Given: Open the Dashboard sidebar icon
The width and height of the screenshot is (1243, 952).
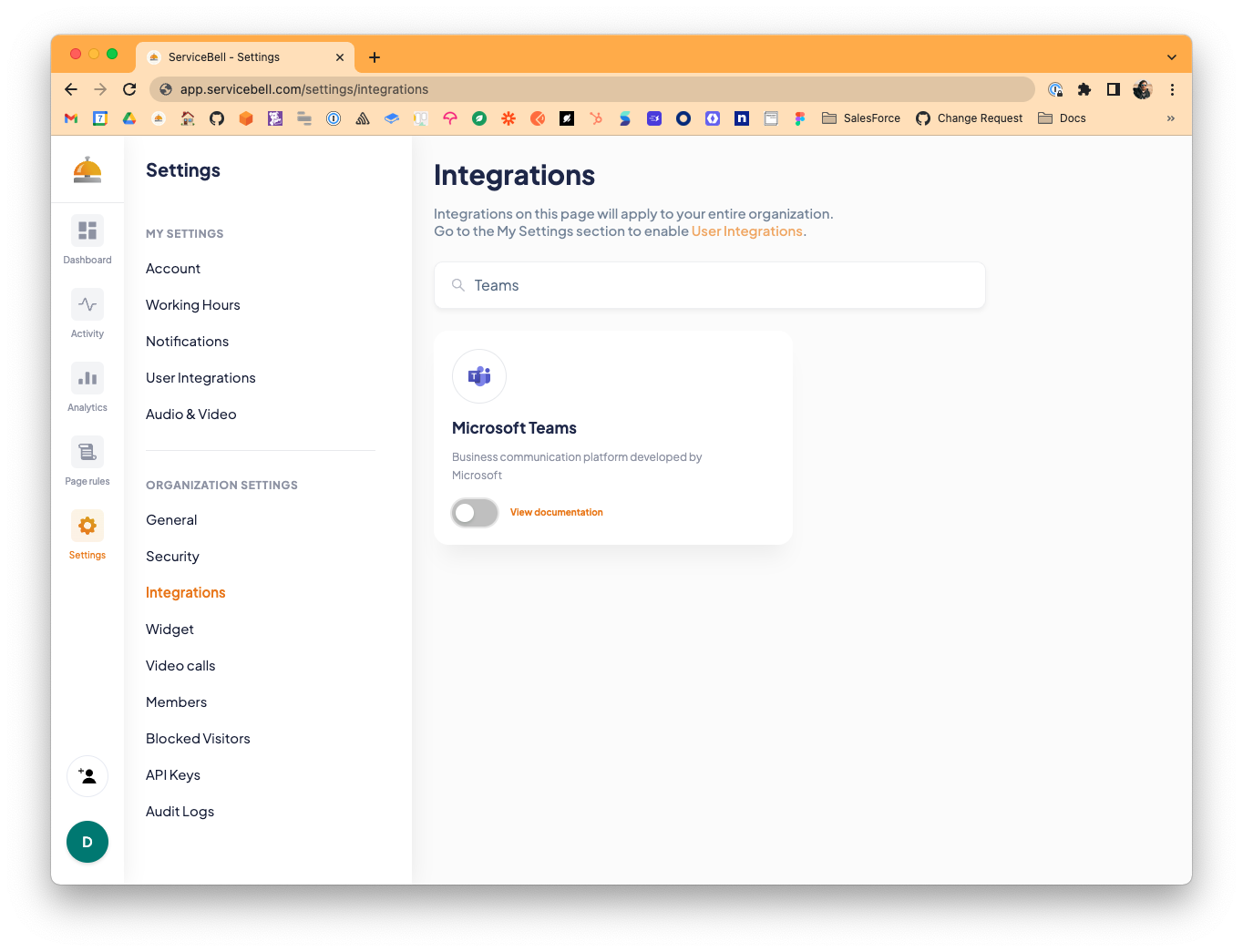Looking at the screenshot, I should [x=87, y=230].
